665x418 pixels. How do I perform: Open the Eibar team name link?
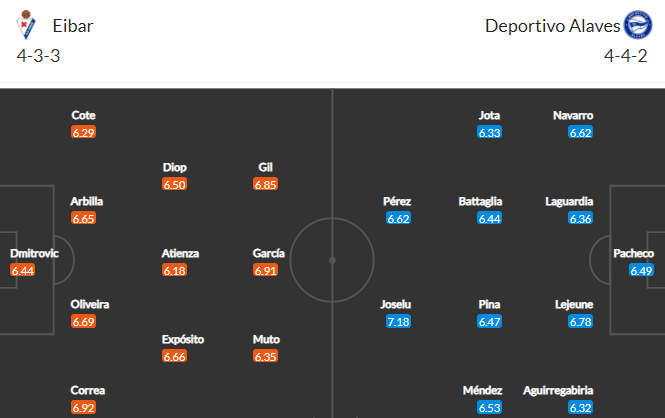pos(73,26)
